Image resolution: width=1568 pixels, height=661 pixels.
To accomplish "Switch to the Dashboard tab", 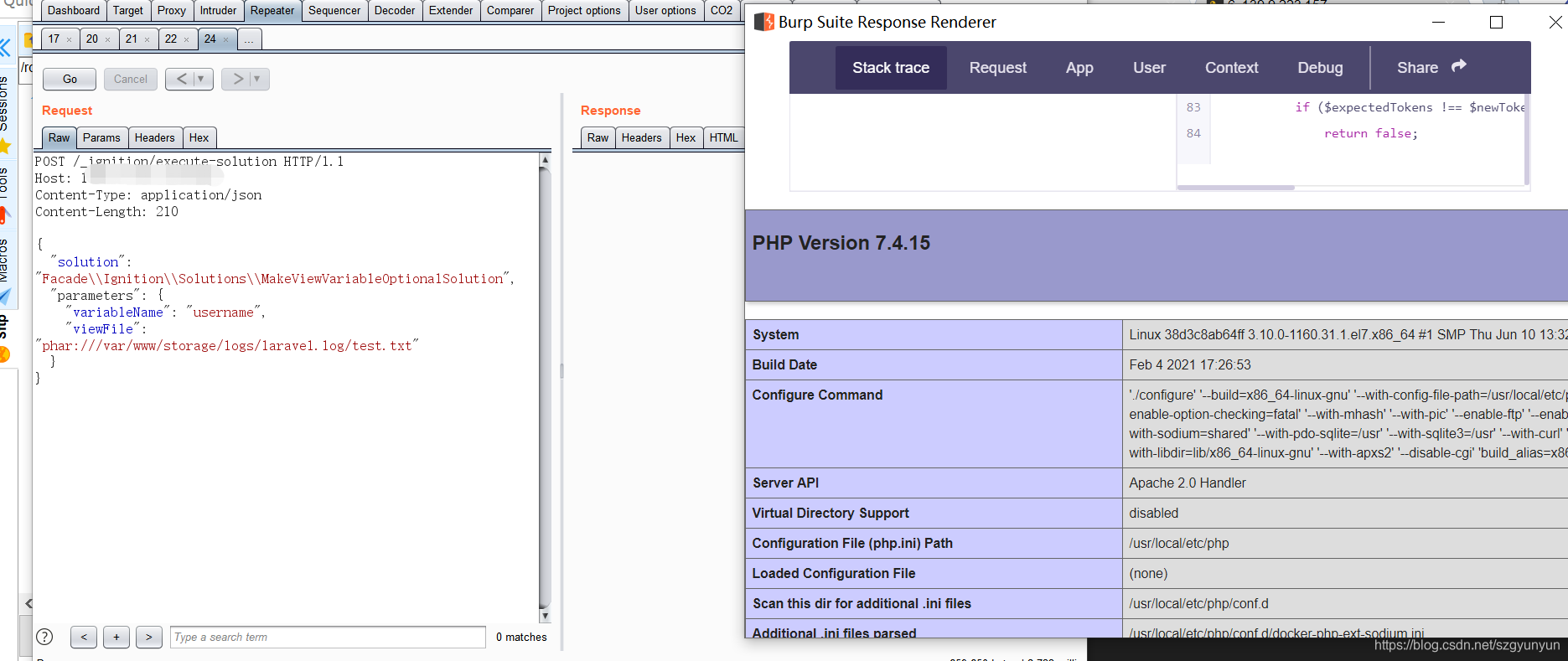I will tap(74, 11).
